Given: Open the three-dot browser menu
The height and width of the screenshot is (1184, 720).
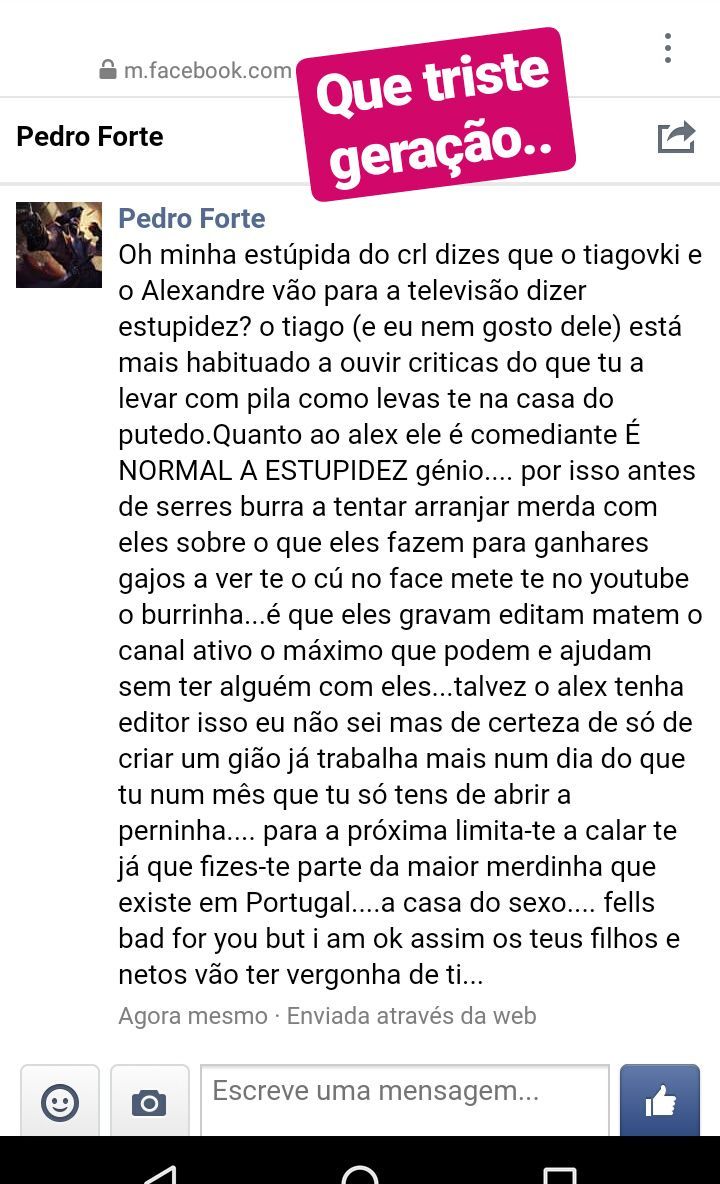Looking at the screenshot, I should click(x=667, y=48).
